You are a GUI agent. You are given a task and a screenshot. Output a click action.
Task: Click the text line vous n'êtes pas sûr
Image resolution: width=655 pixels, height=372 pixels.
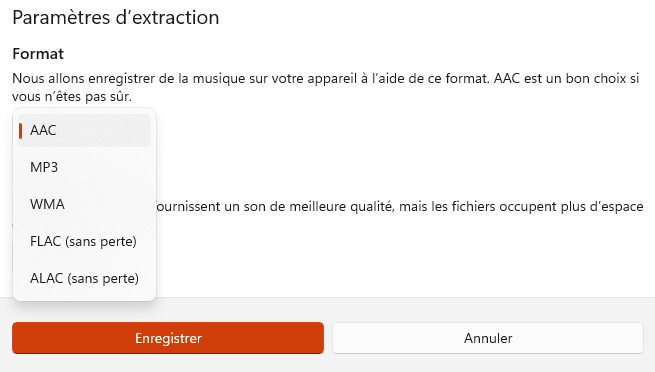point(72,97)
